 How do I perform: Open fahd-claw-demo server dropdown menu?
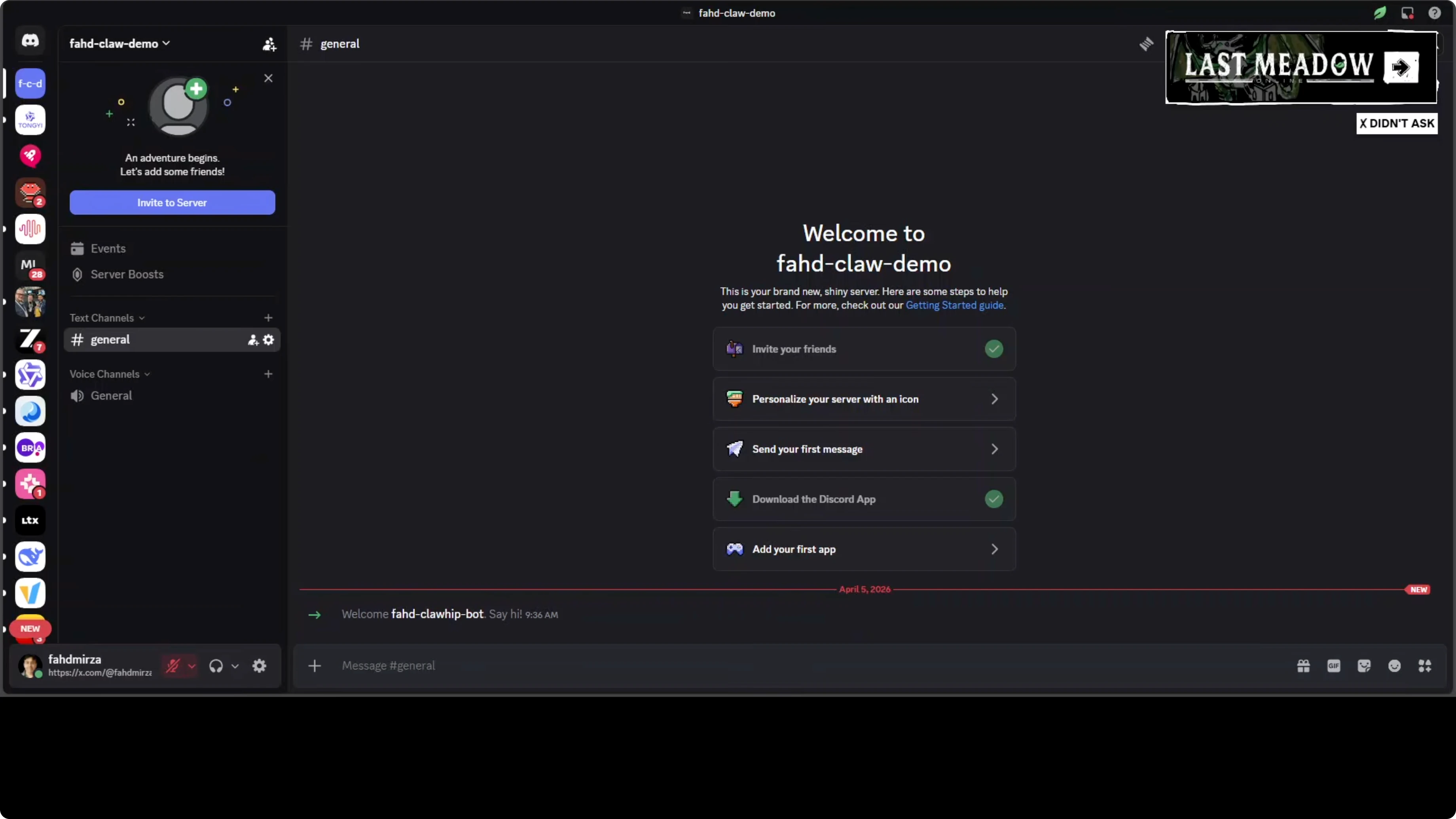(119, 44)
